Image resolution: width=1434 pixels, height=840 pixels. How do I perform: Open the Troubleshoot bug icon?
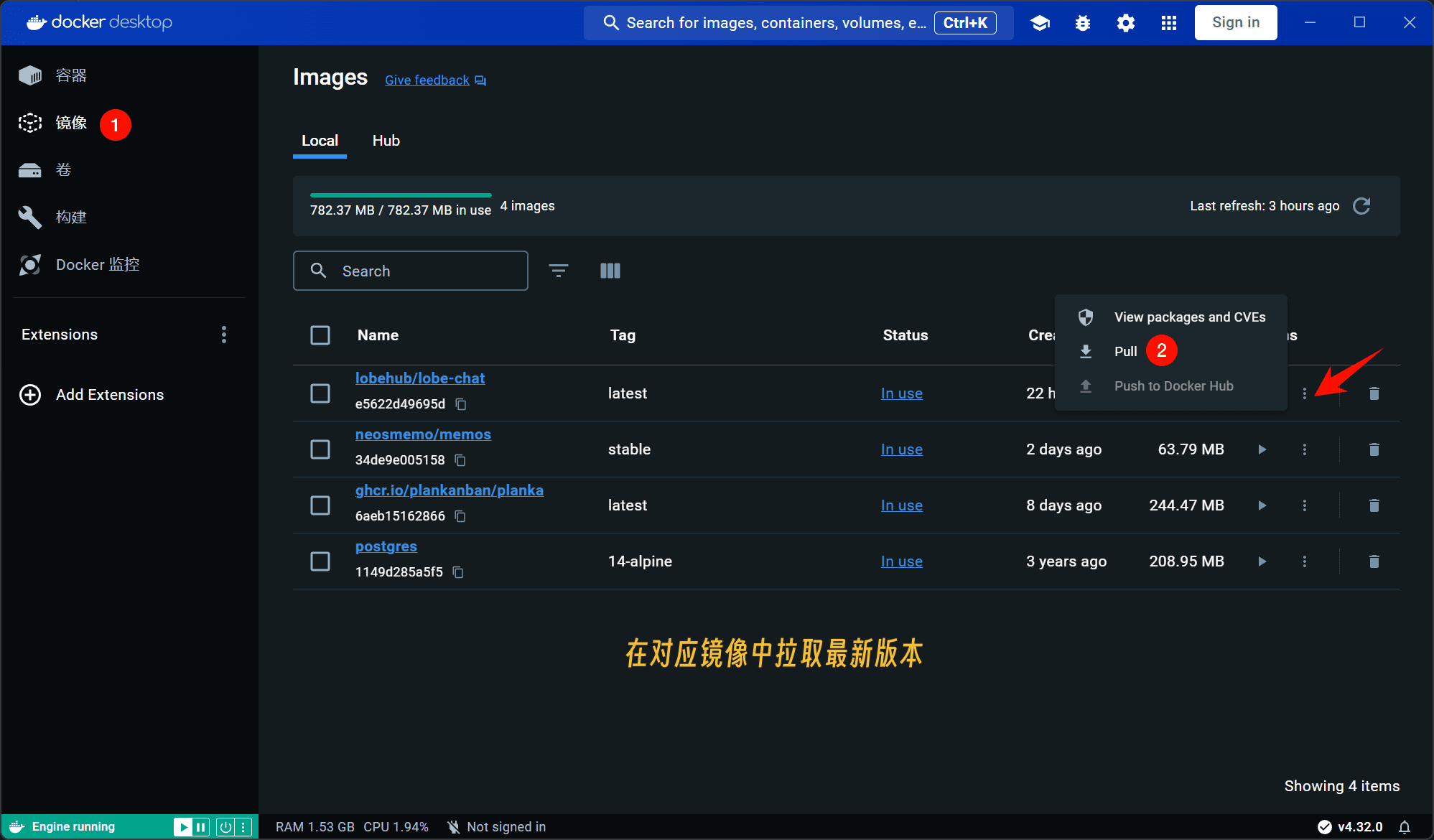point(1083,23)
